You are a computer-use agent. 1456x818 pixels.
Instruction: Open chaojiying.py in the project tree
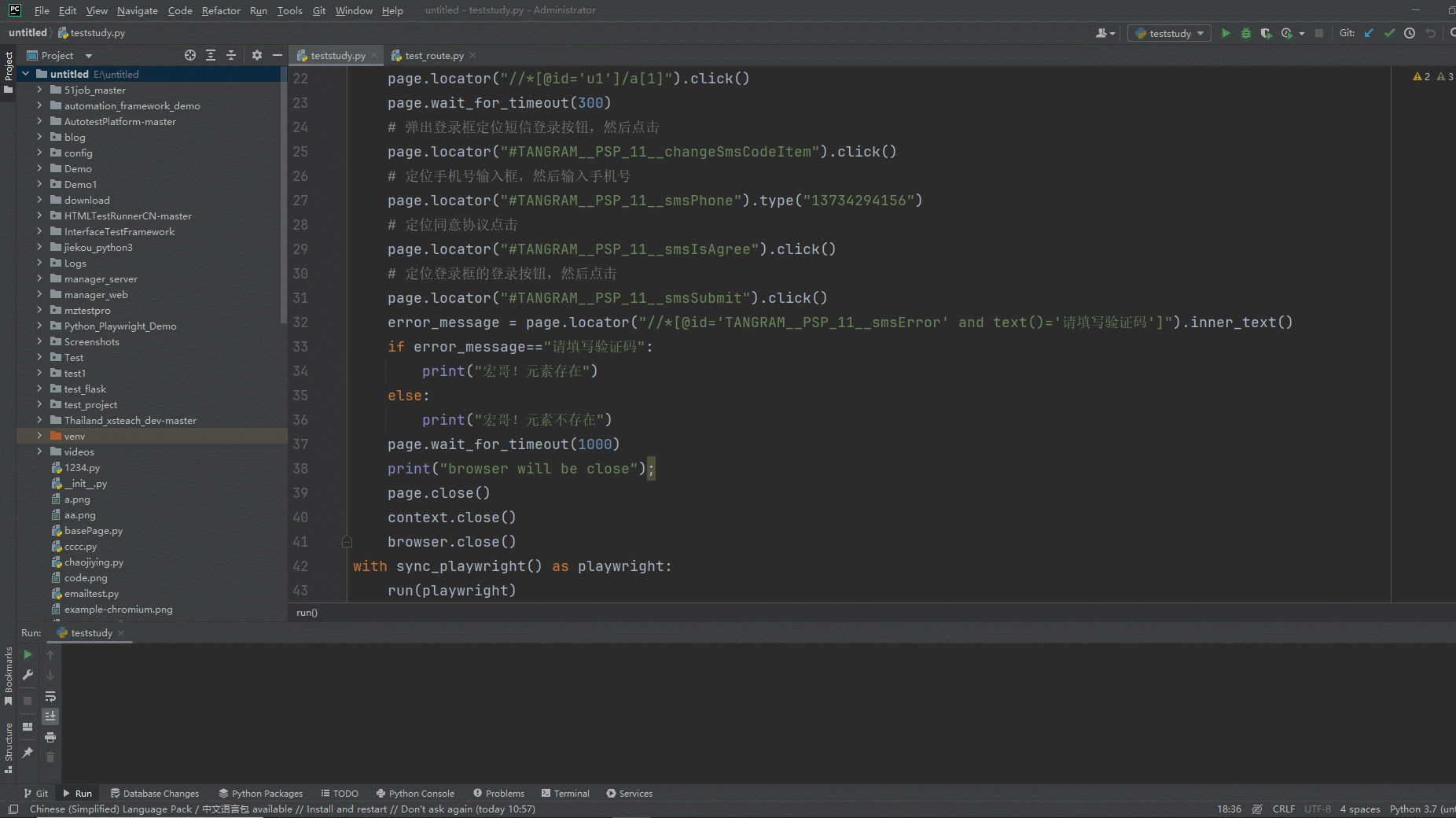[x=94, y=562]
